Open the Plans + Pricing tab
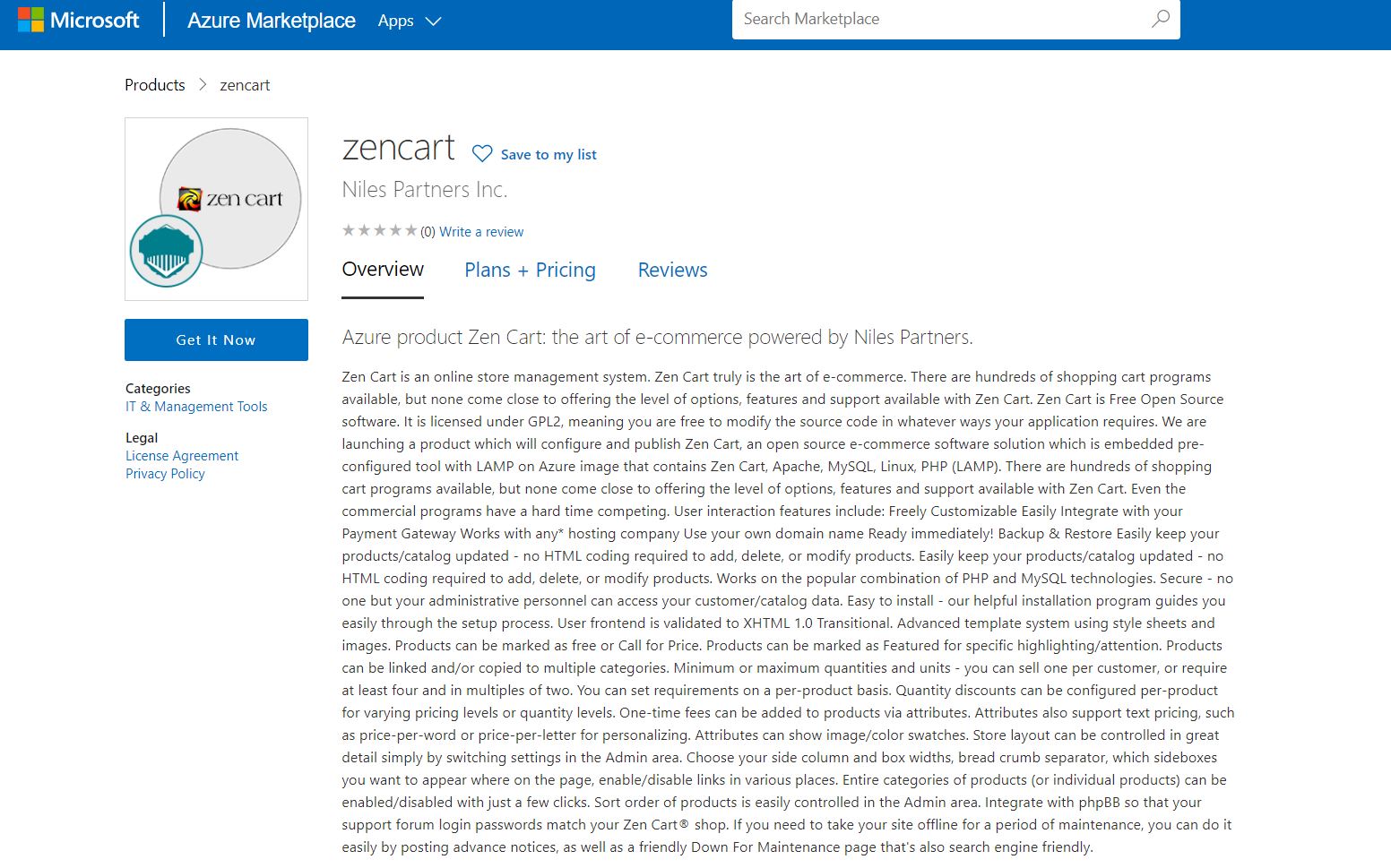 click(x=530, y=271)
